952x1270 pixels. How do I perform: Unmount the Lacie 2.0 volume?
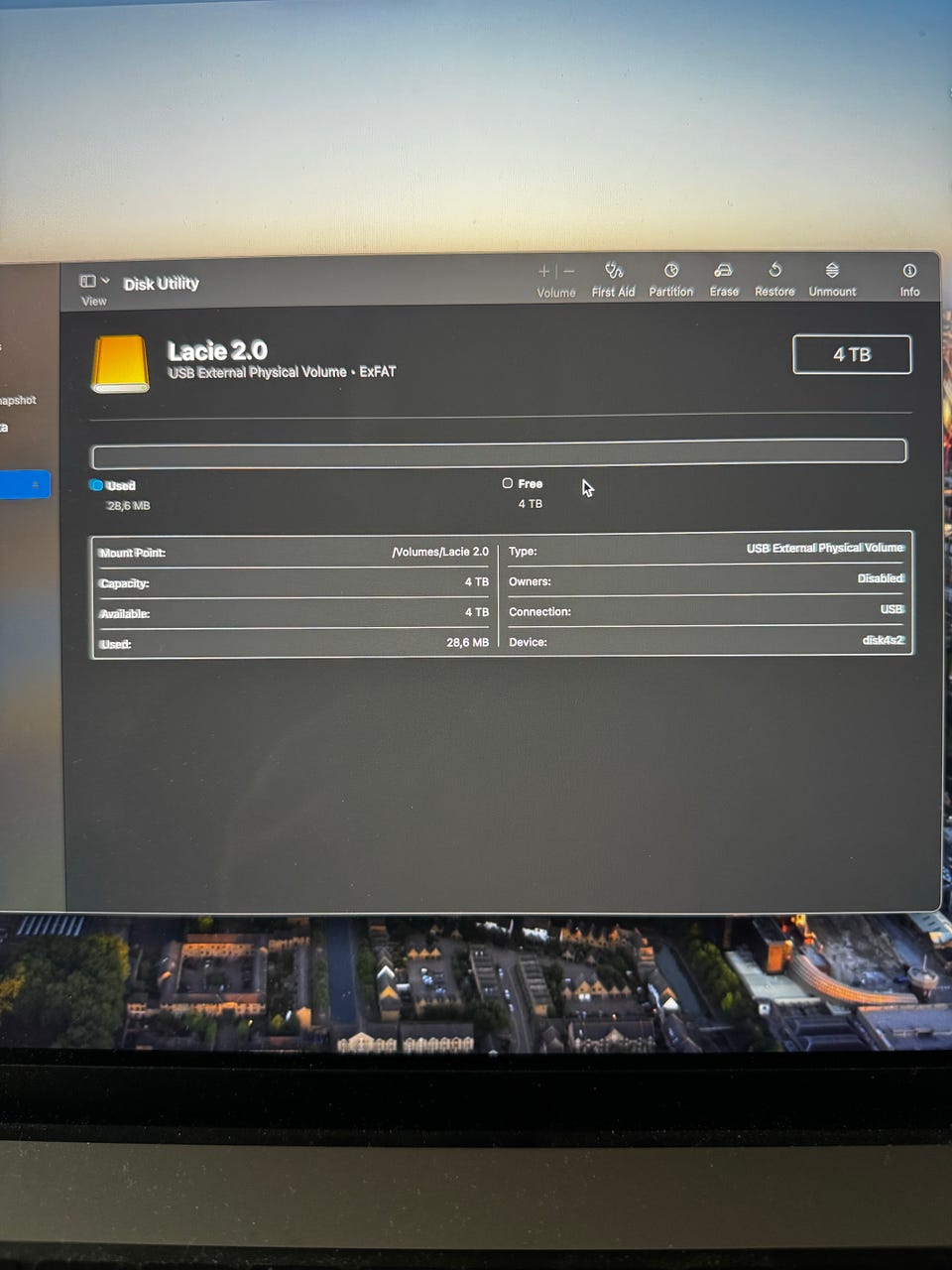click(x=832, y=270)
